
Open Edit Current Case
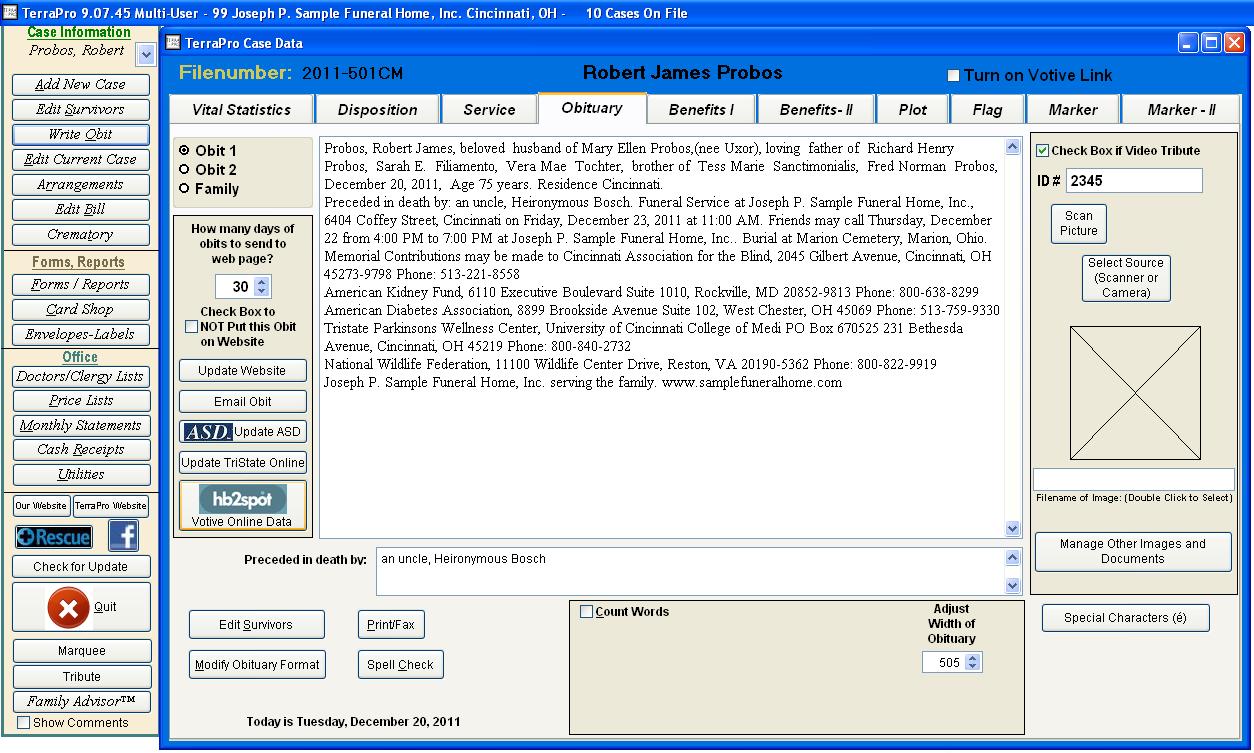pyautogui.click(x=81, y=160)
